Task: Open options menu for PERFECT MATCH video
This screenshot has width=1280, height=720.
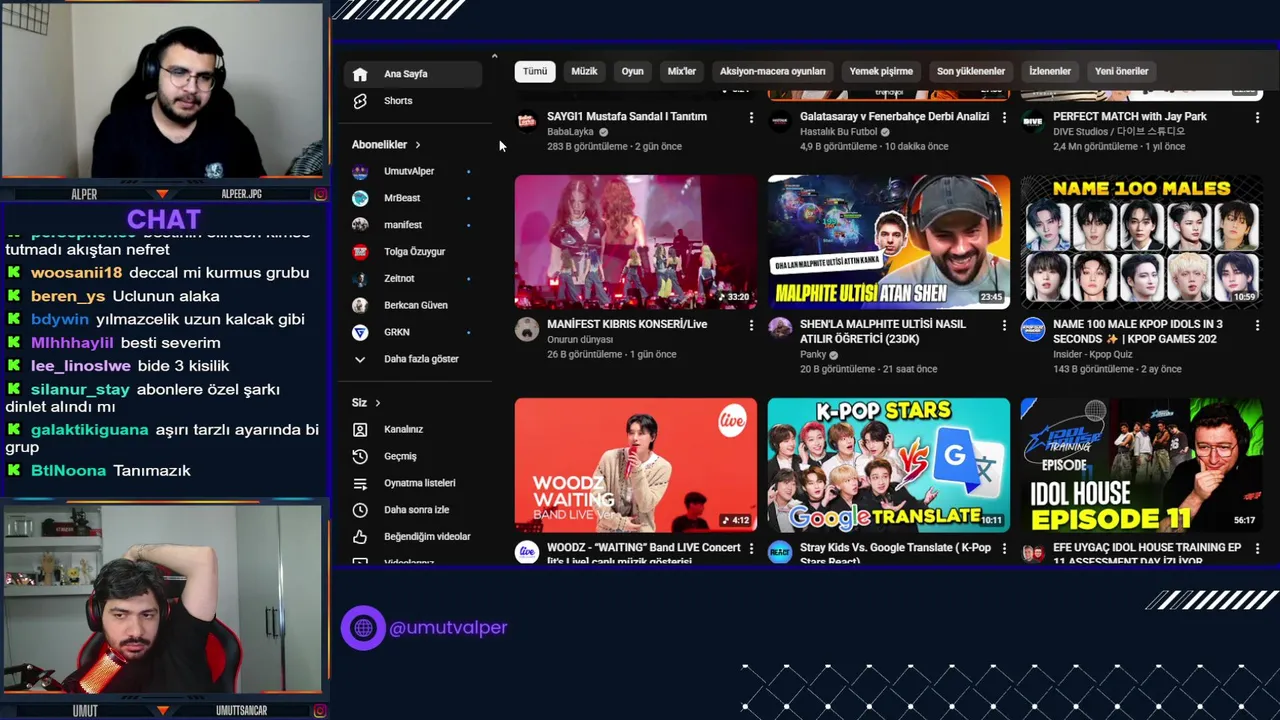Action: coord(1257,117)
